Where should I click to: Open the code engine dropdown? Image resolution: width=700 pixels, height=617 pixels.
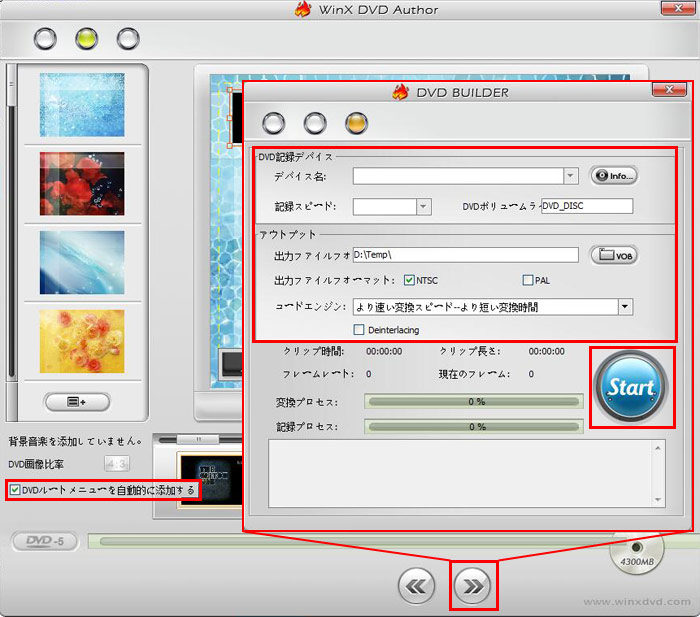pyautogui.click(x=625, y=307)
